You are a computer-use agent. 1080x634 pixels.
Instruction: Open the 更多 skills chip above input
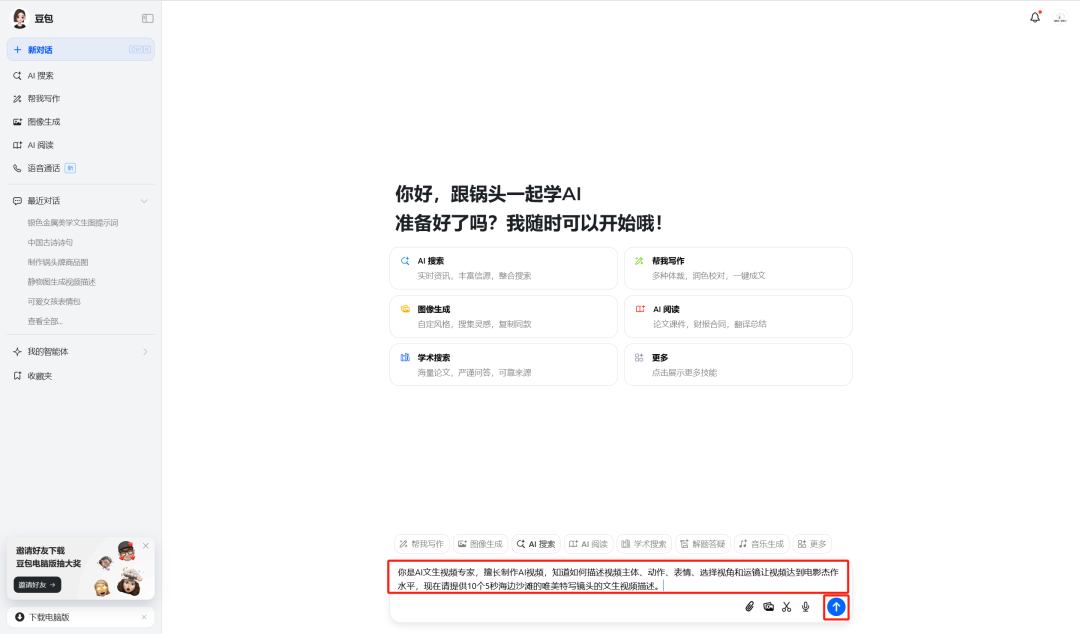pyautogui.click(x=812, y=544)
